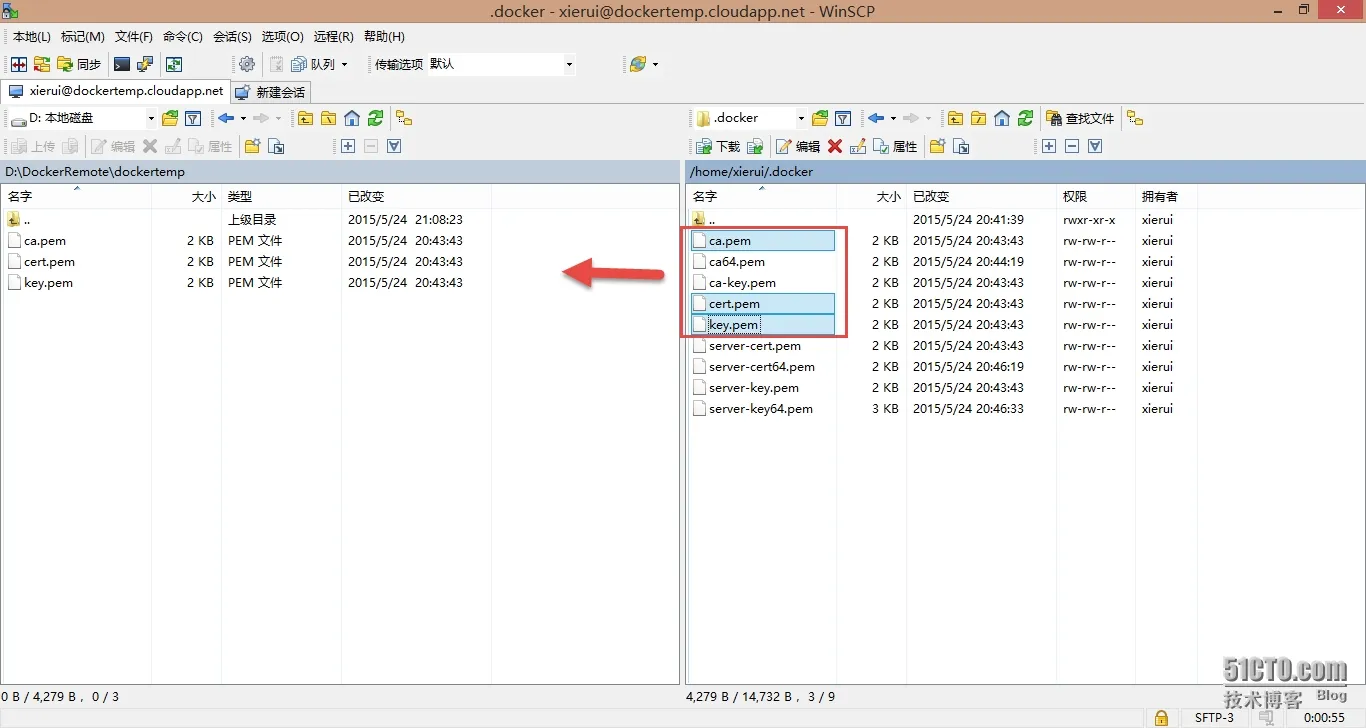Click the Preferences gear icon
The width and height of the screenshot is (1366, 728).
point(247,64)
